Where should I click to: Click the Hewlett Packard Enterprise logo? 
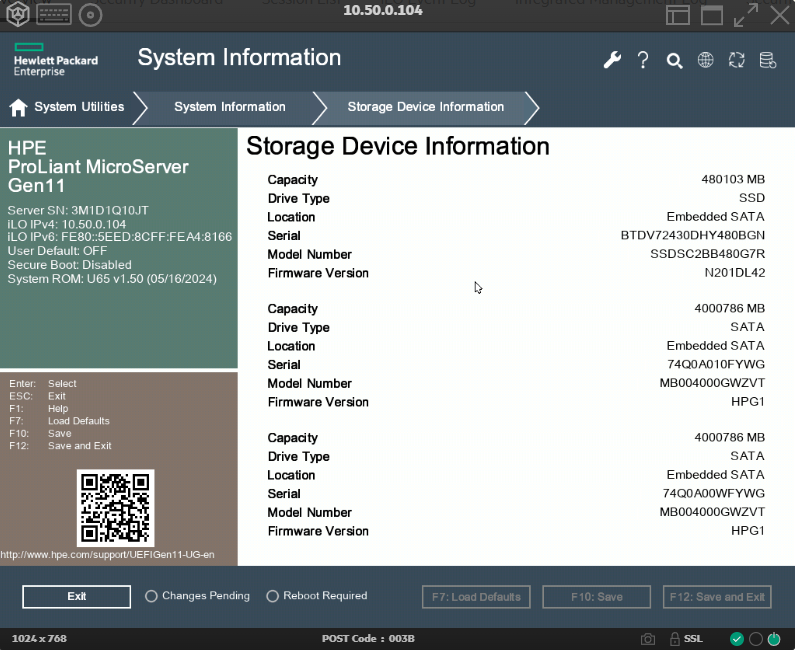click(x=56, y=60)
